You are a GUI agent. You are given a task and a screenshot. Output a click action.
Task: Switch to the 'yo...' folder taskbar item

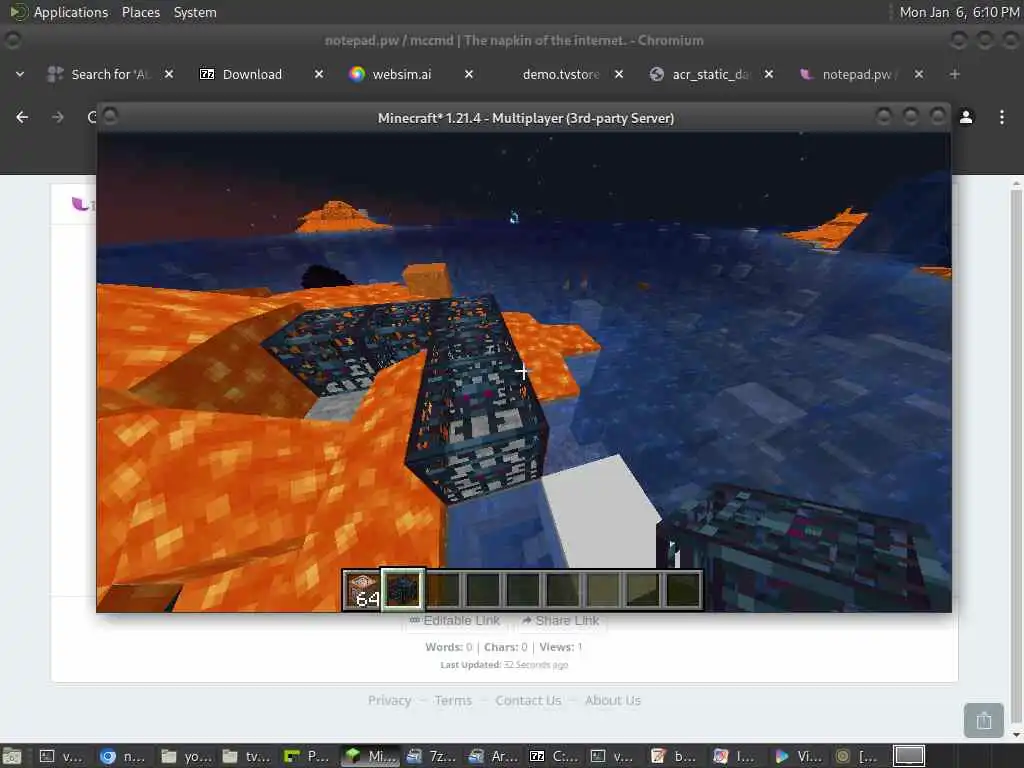(x=184, y=756)
